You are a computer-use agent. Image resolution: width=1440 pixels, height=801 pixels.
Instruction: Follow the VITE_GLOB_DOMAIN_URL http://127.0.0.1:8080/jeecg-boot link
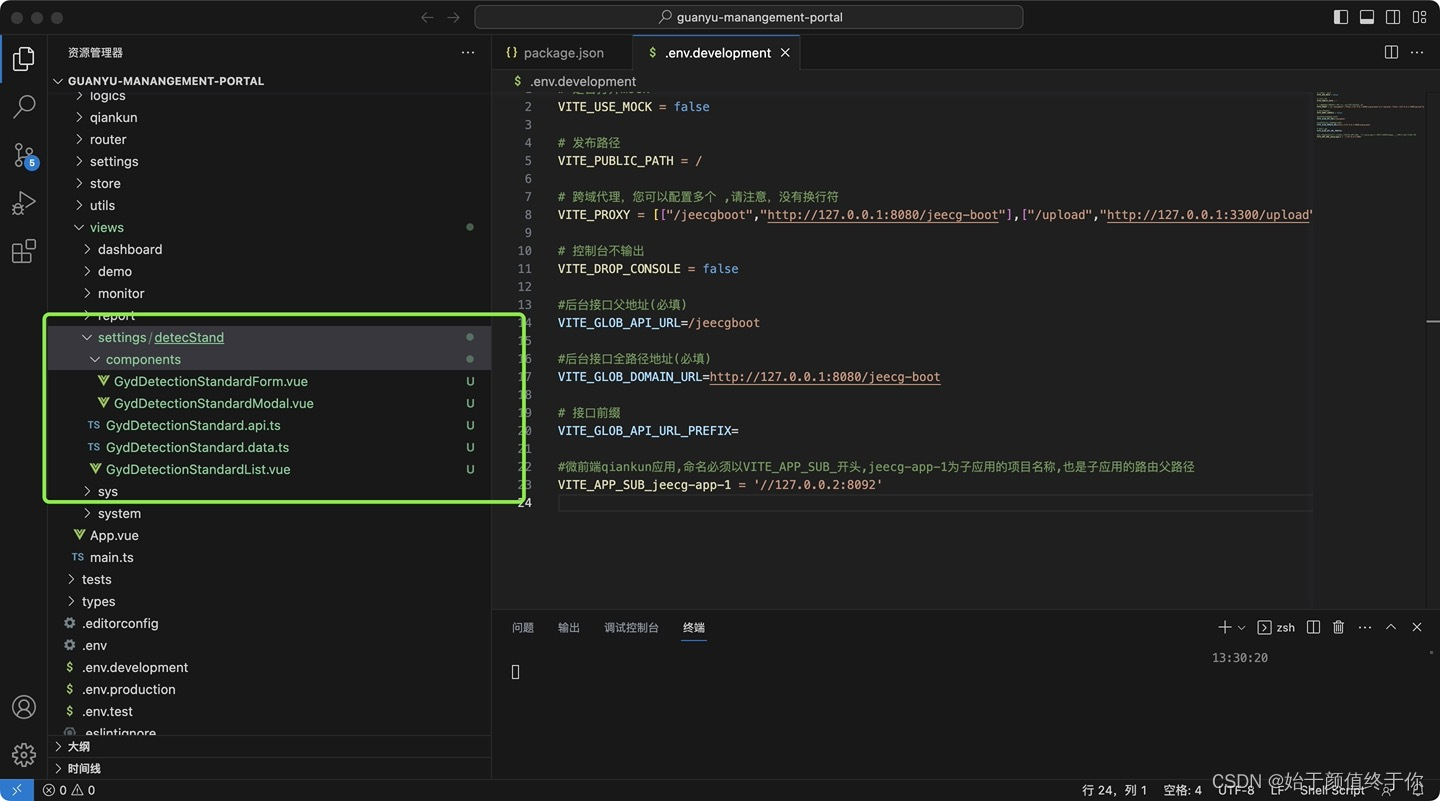825,377
